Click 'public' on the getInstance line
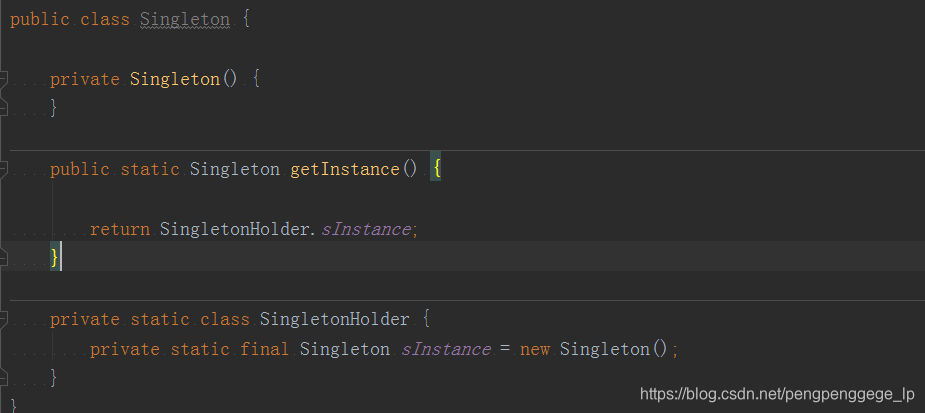The width and height of the screenshot is (925, 413). 80,169
